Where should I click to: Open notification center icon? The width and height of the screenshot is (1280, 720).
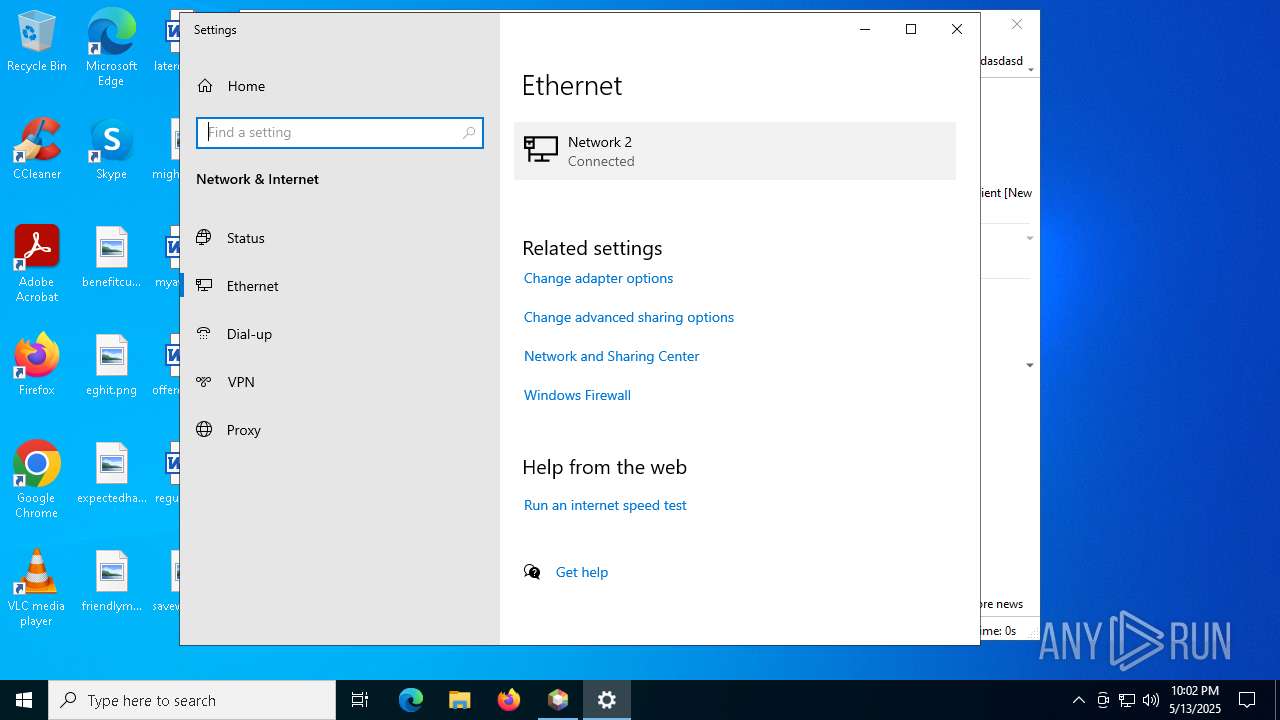pyautogui.click(x=1247, y=700)
